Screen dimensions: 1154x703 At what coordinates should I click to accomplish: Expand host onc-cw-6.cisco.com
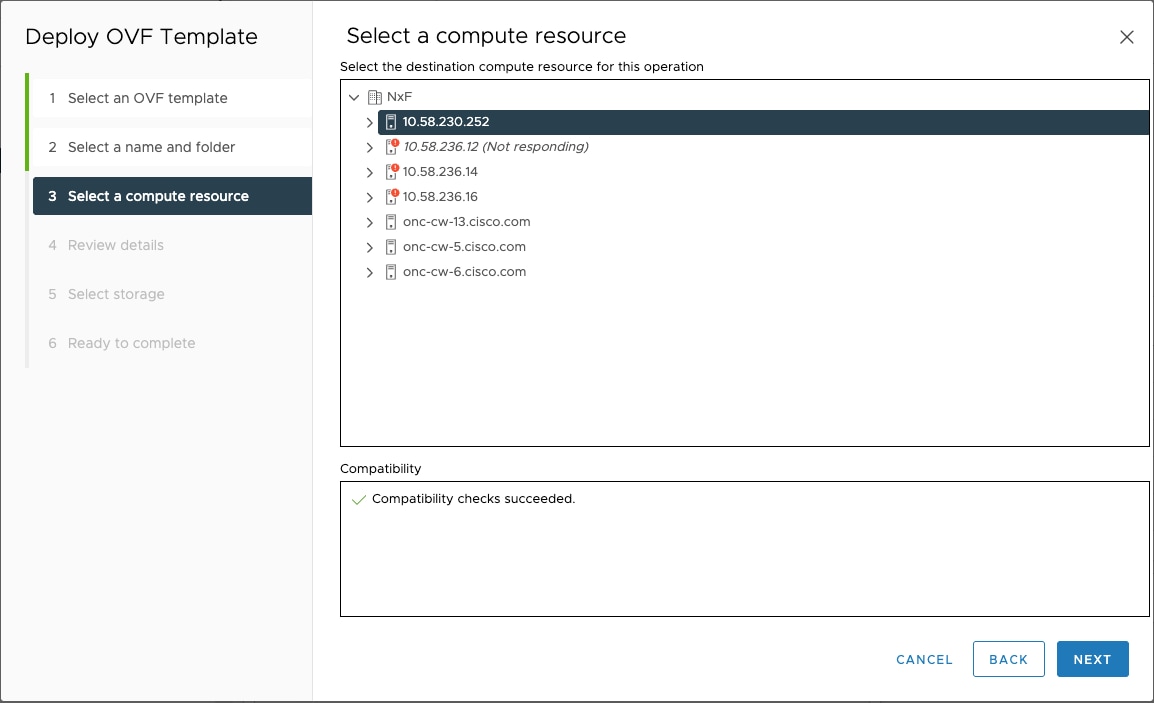(x=369, y=272)
